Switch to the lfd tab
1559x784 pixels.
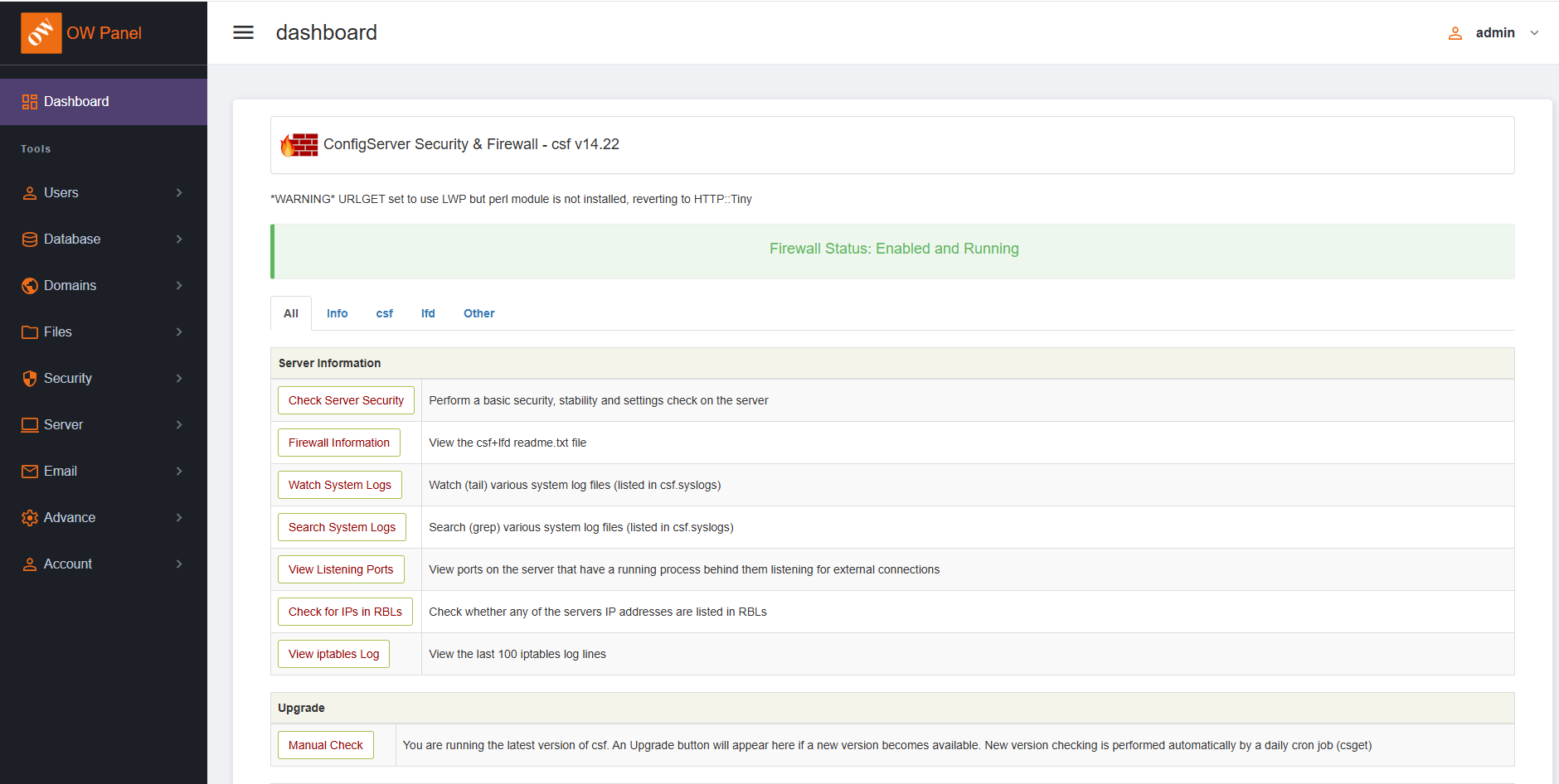pos(428,313)
